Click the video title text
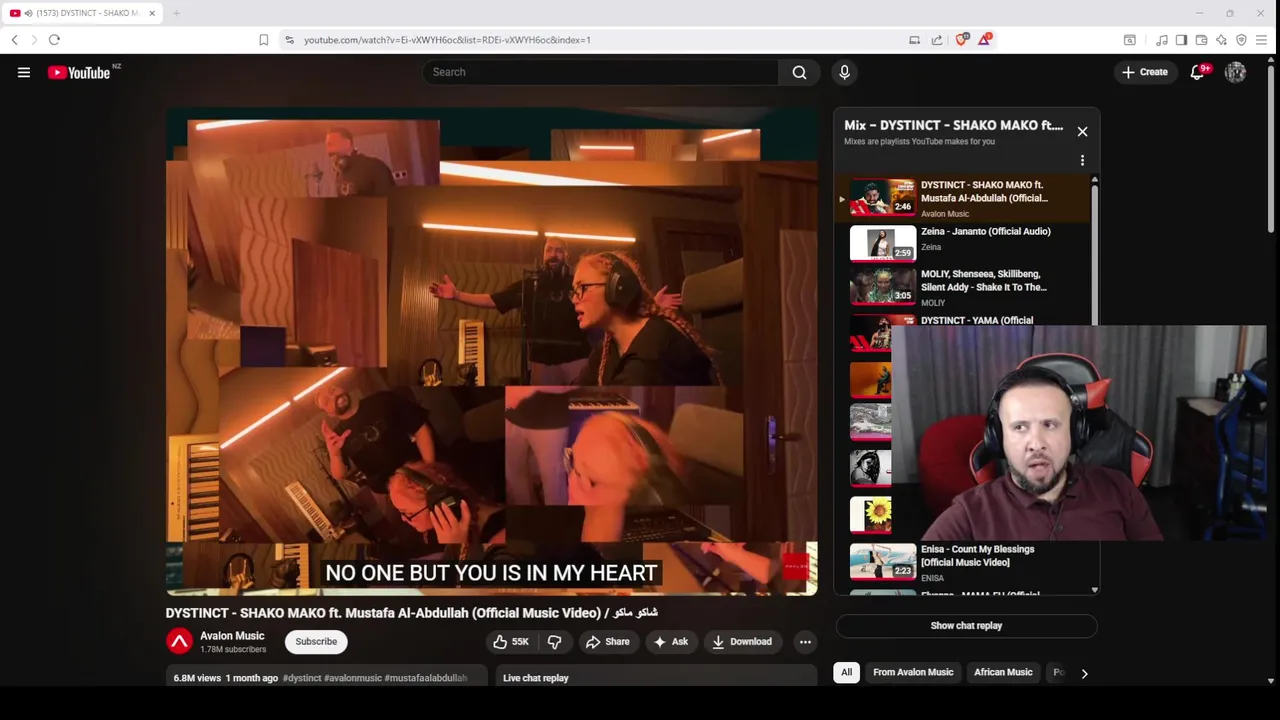Image resolution: width=1280 pixels, height=720 pixels. 411,612
